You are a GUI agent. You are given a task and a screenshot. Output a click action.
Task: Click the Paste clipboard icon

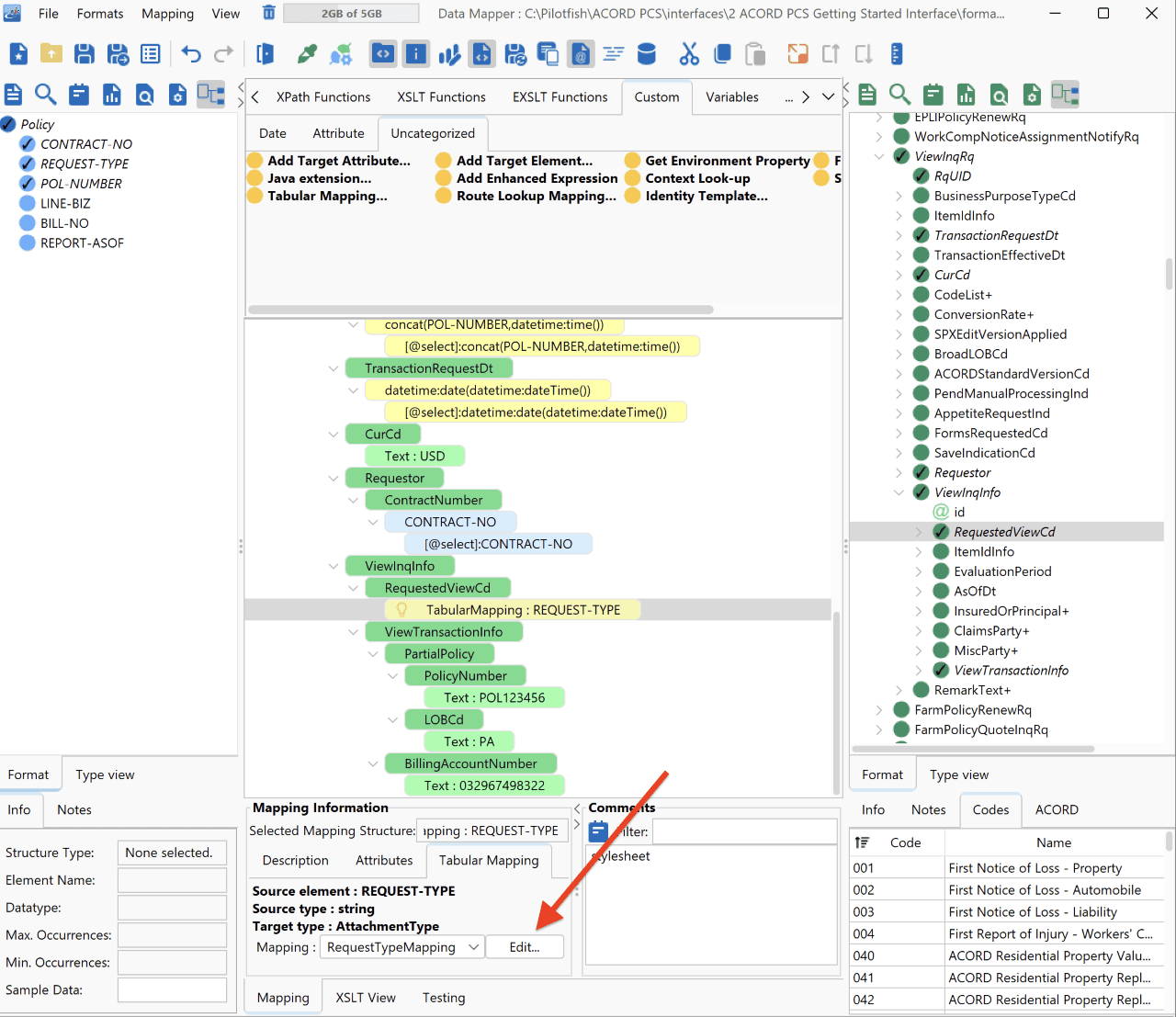click(x=755, y=54)
